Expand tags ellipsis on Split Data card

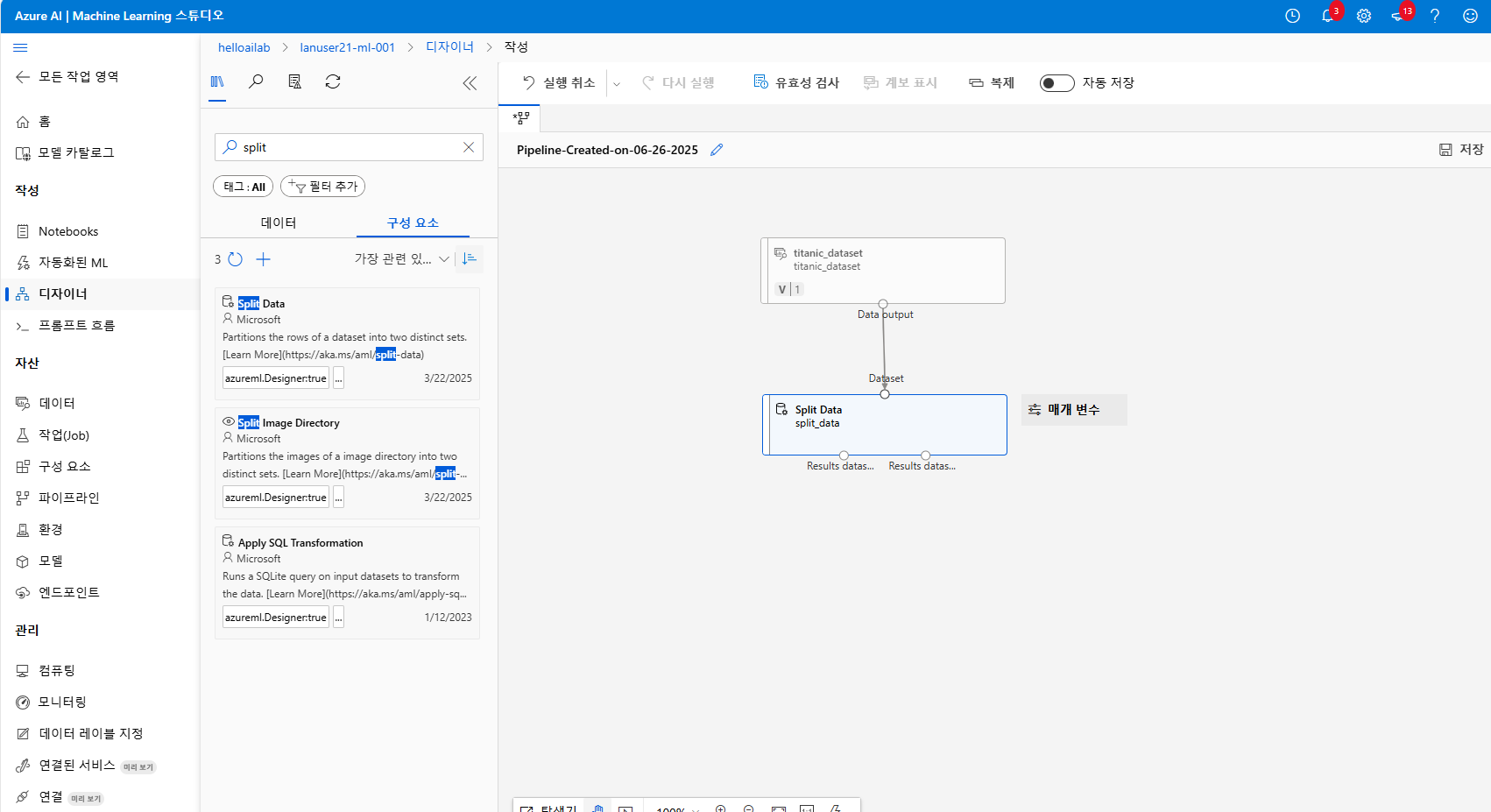click(338, 378)
